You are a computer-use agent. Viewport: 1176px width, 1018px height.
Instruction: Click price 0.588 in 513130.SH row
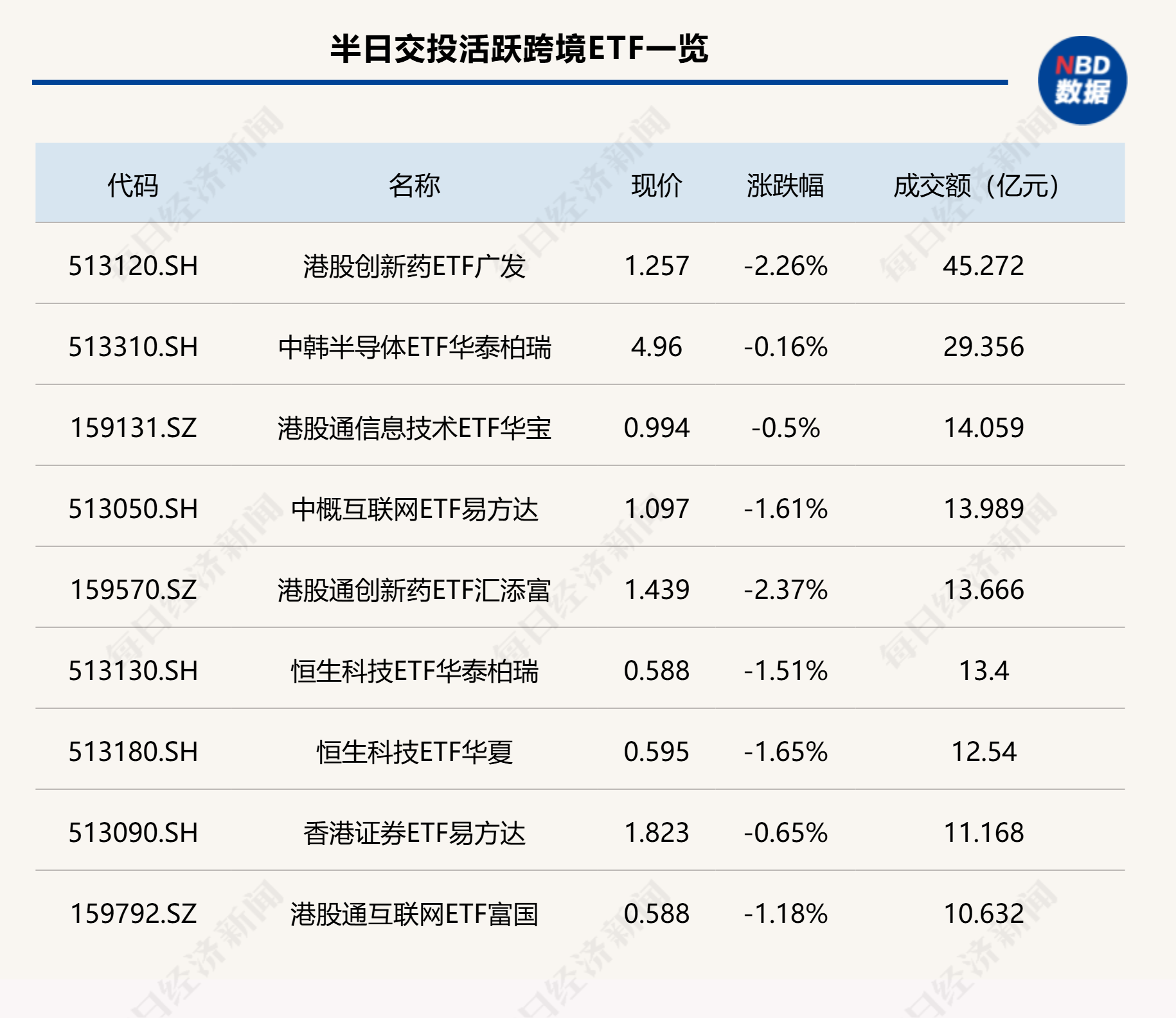tap(657, 671)
